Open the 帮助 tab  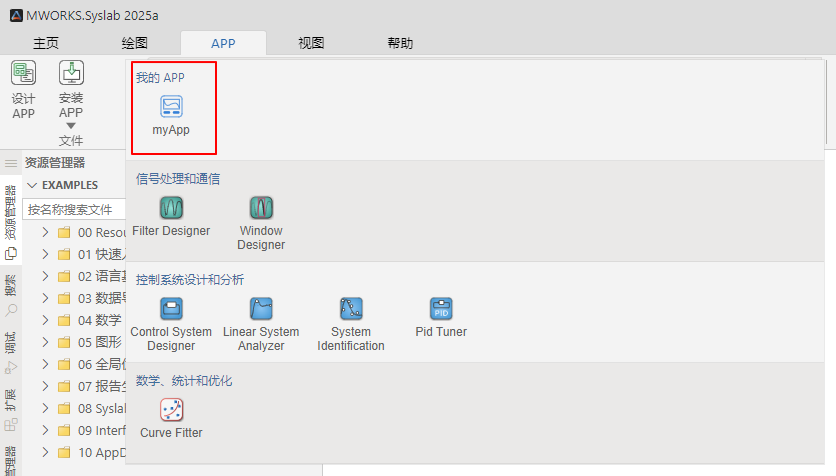coord(400,43)
